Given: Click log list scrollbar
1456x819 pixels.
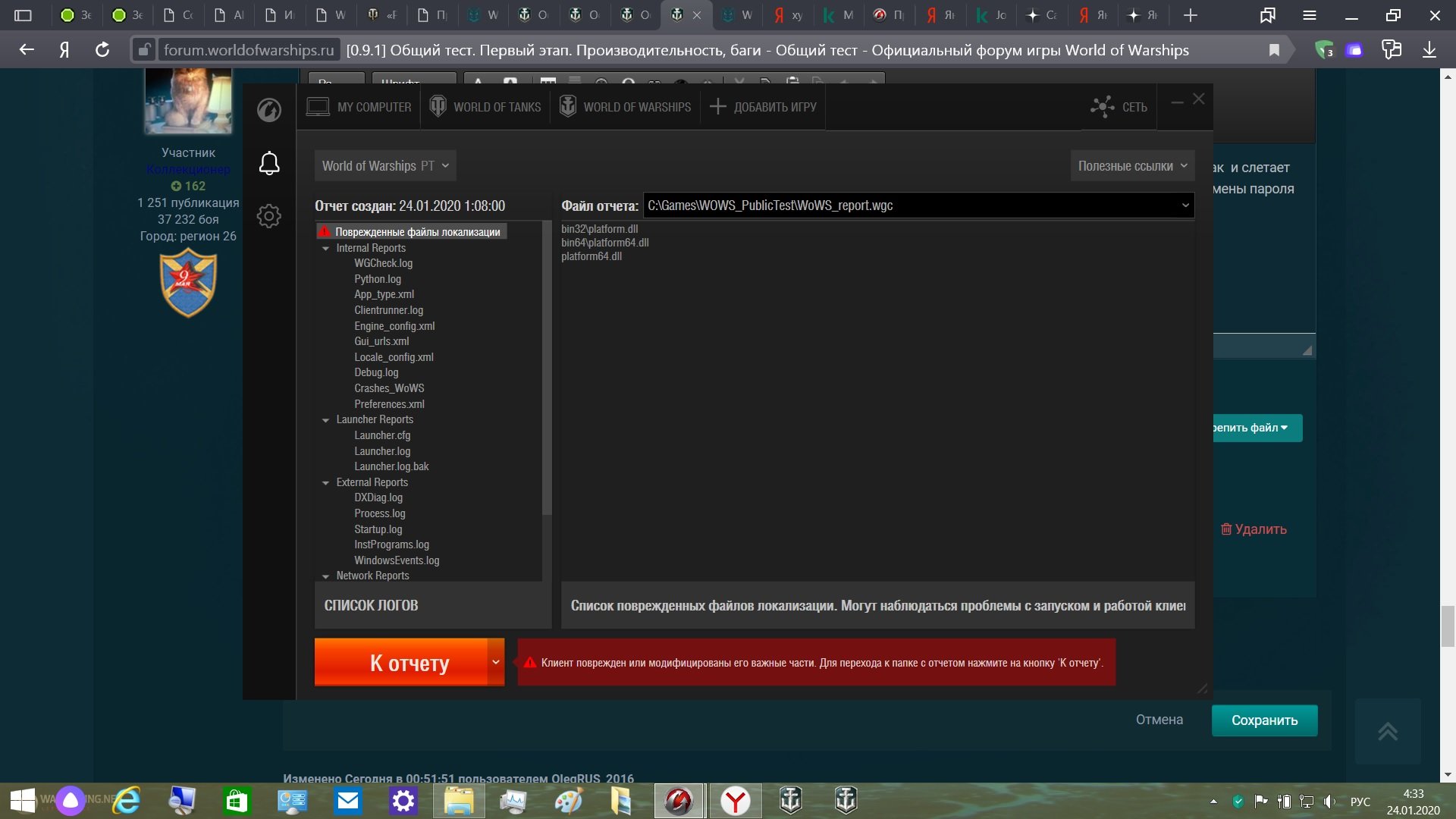Looking at the screenshot, I should (547, 368).
